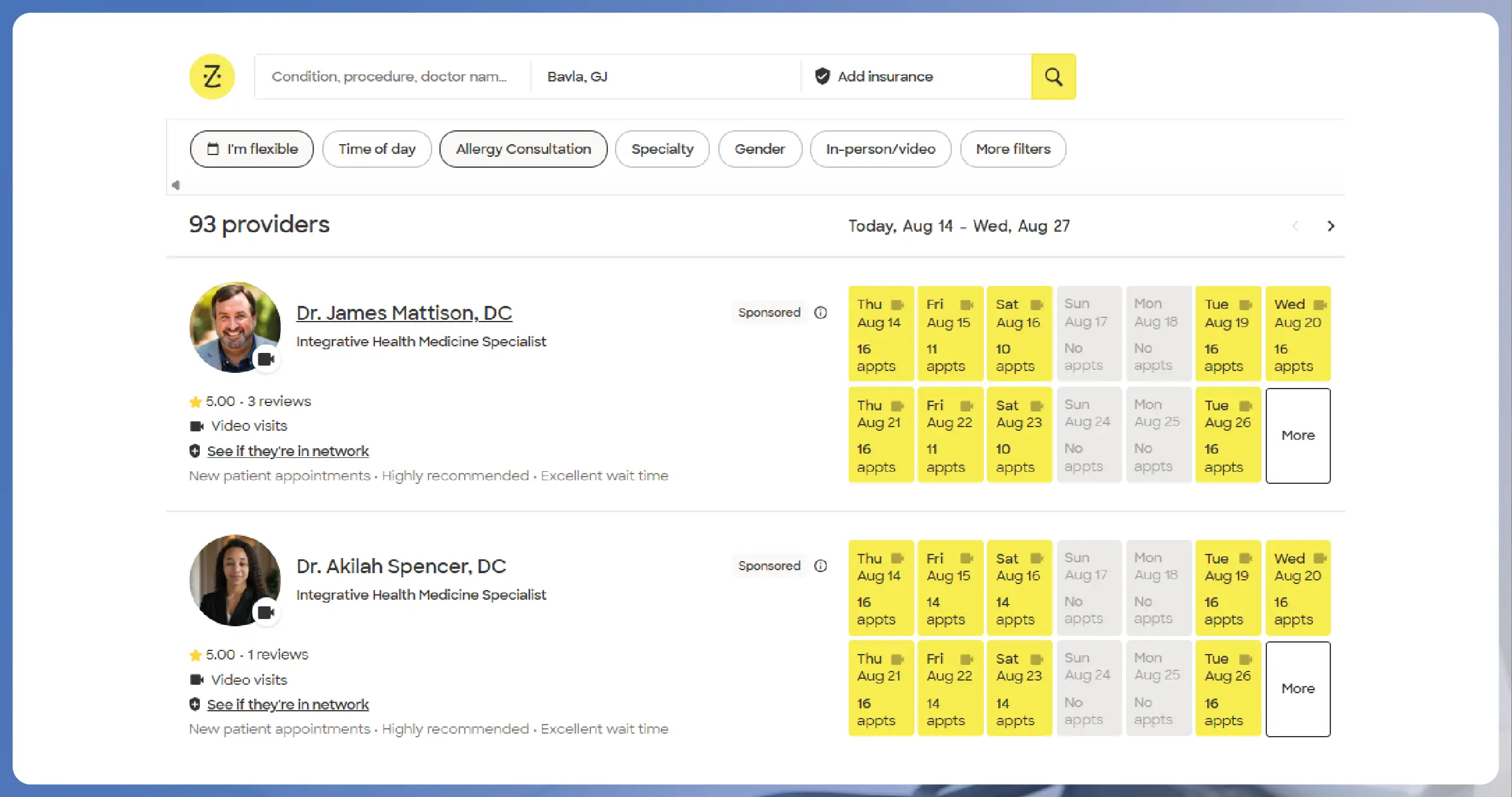Click the video visits camera icon for Dr. Spencer
The image size is (1512, 797).
(196, 679)
